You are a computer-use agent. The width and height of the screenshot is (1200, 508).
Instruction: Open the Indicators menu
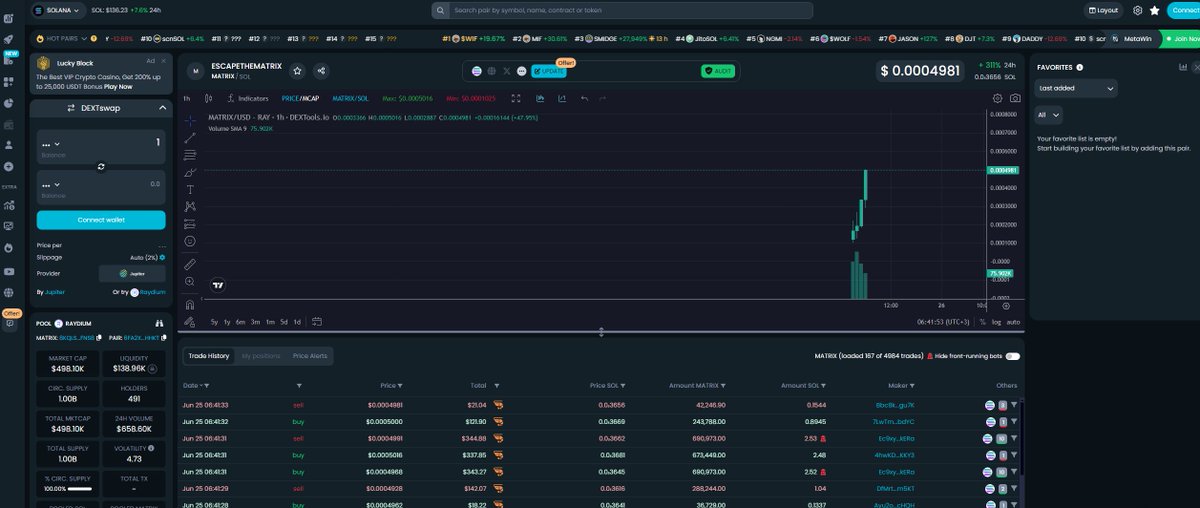[x=247, y=99]
